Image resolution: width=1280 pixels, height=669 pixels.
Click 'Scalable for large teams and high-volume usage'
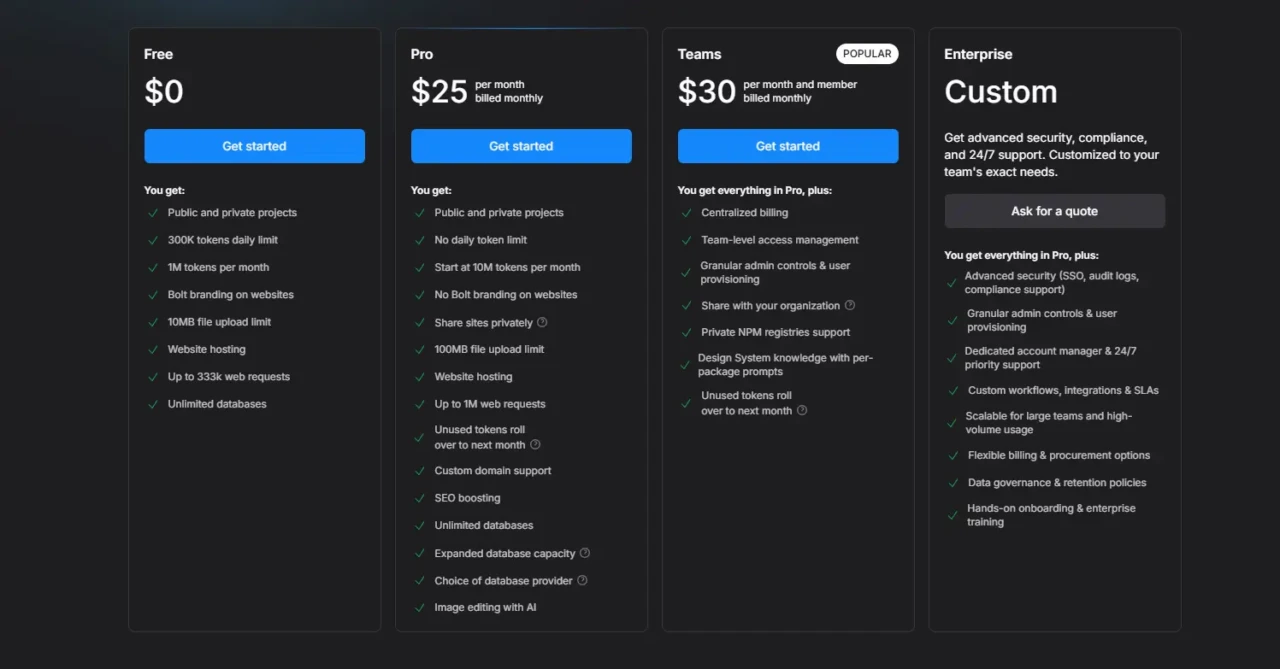coord(1049,423)
